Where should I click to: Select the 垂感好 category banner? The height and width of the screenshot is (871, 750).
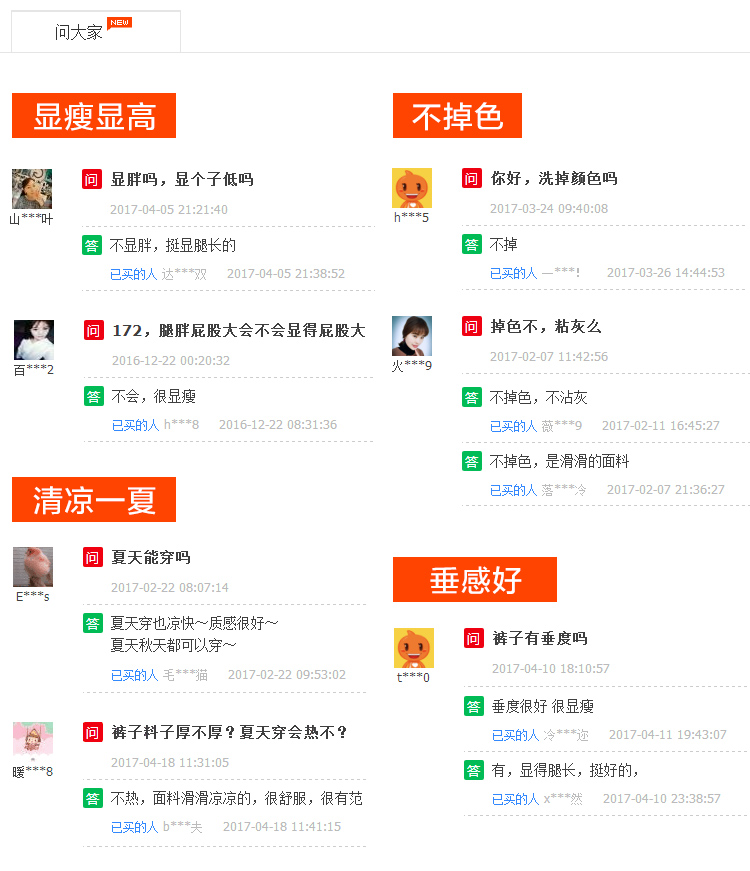475,580
